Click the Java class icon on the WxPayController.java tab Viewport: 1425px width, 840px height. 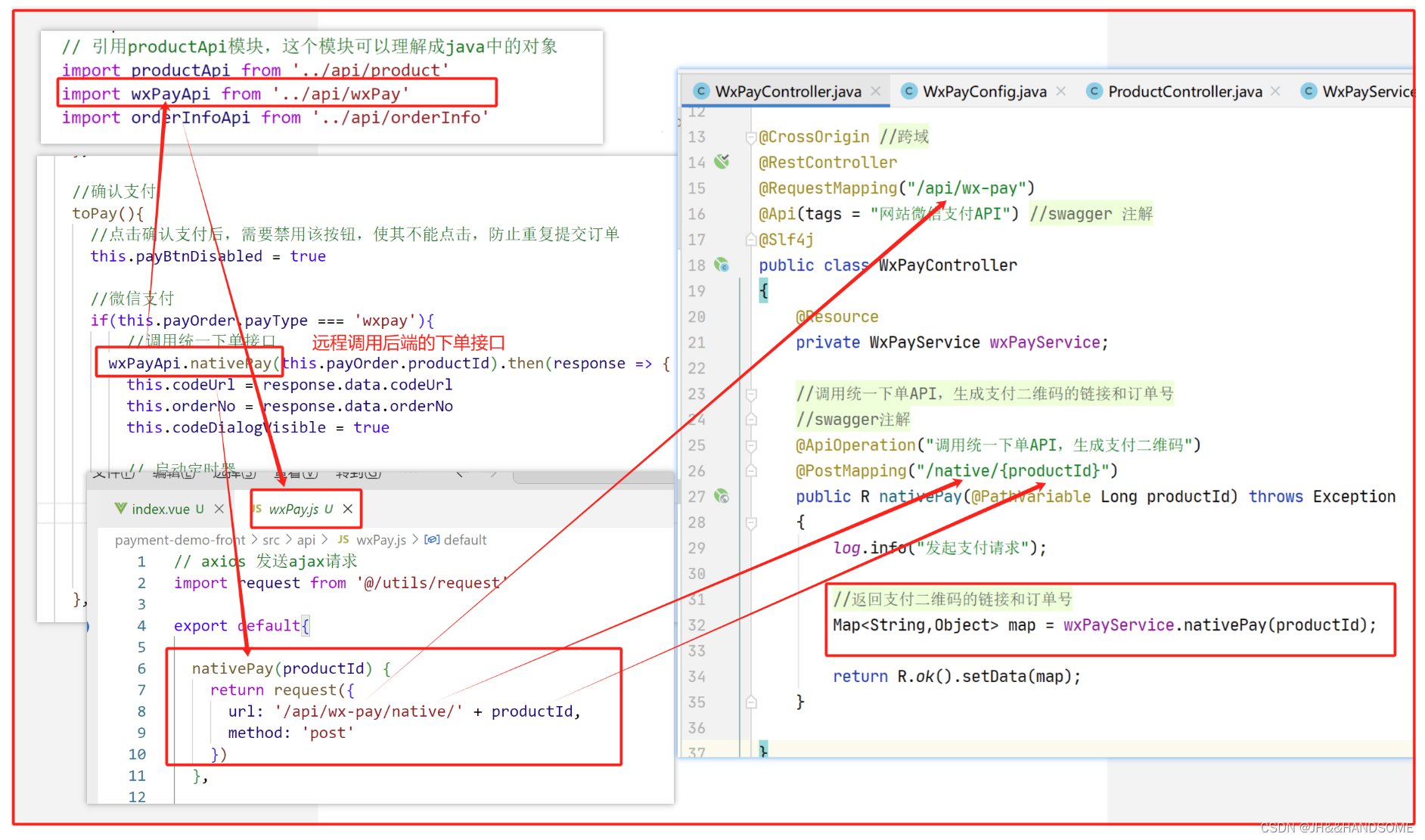[x=701, y=91]
